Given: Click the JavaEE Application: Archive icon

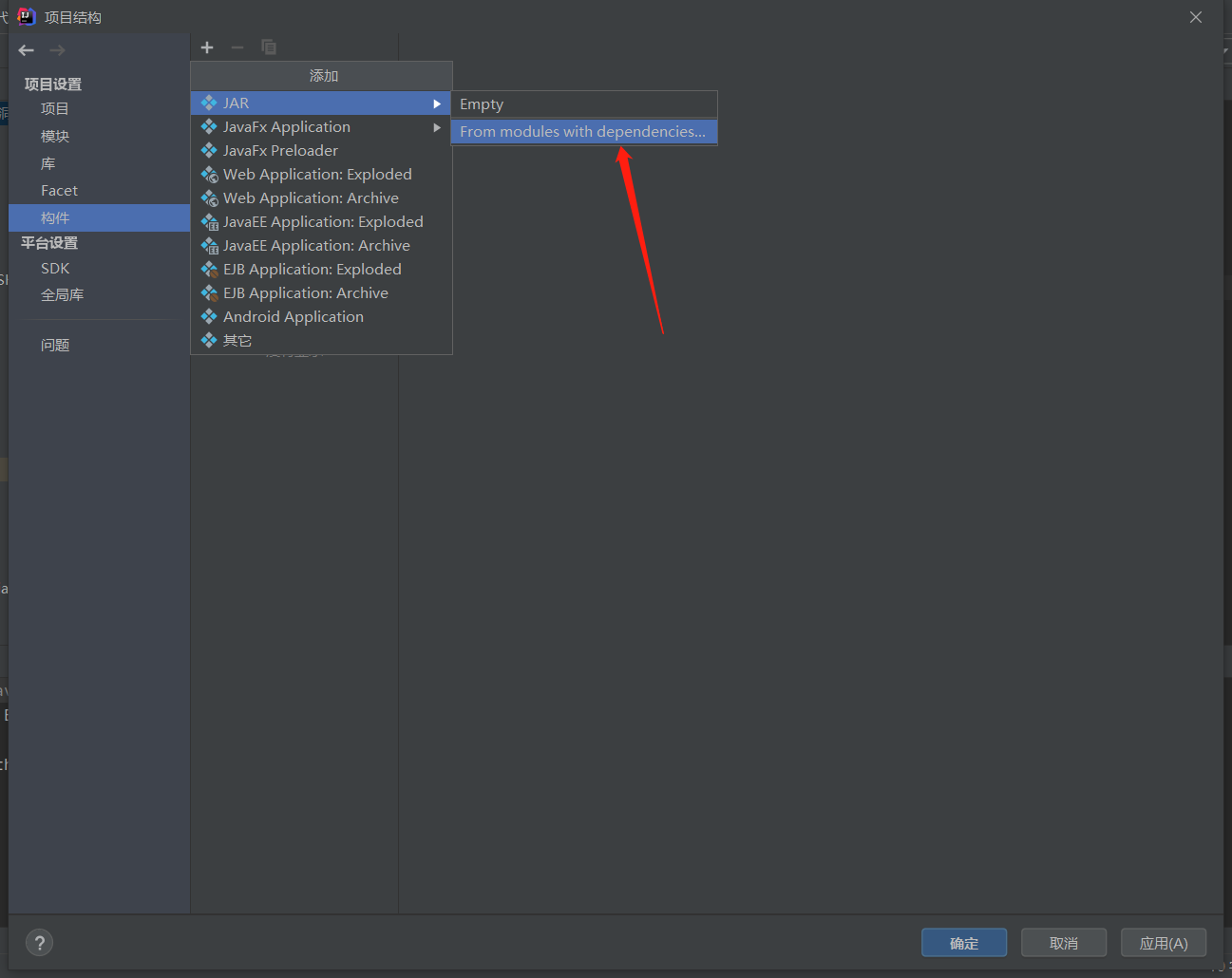Looking at the screenshot, I should coord(210,246).
